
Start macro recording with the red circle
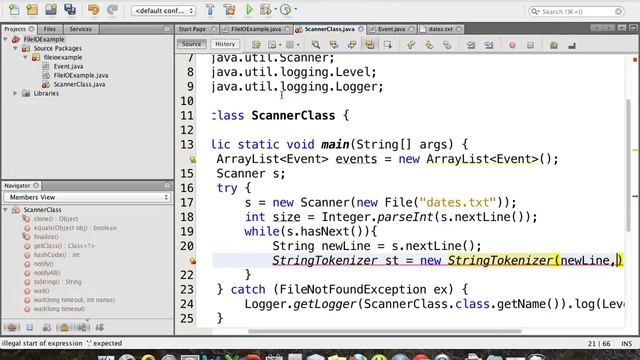512,45
